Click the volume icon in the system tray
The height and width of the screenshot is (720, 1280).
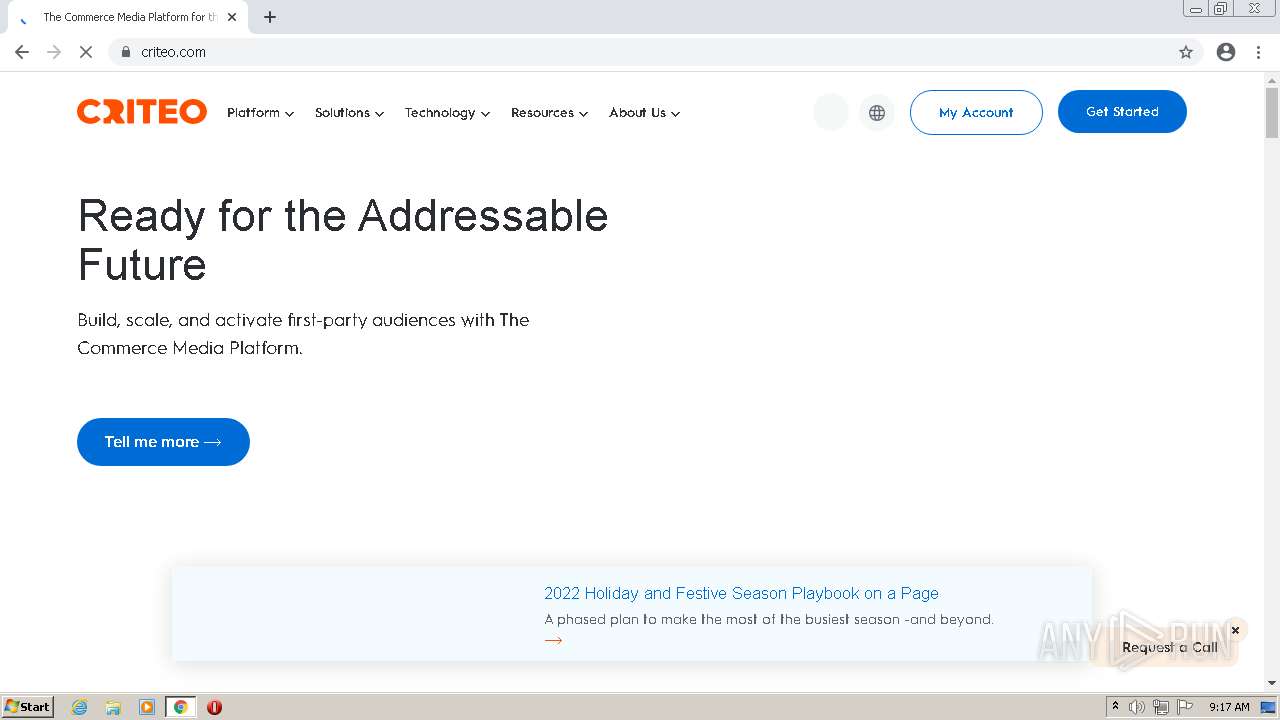(1137, 707)
